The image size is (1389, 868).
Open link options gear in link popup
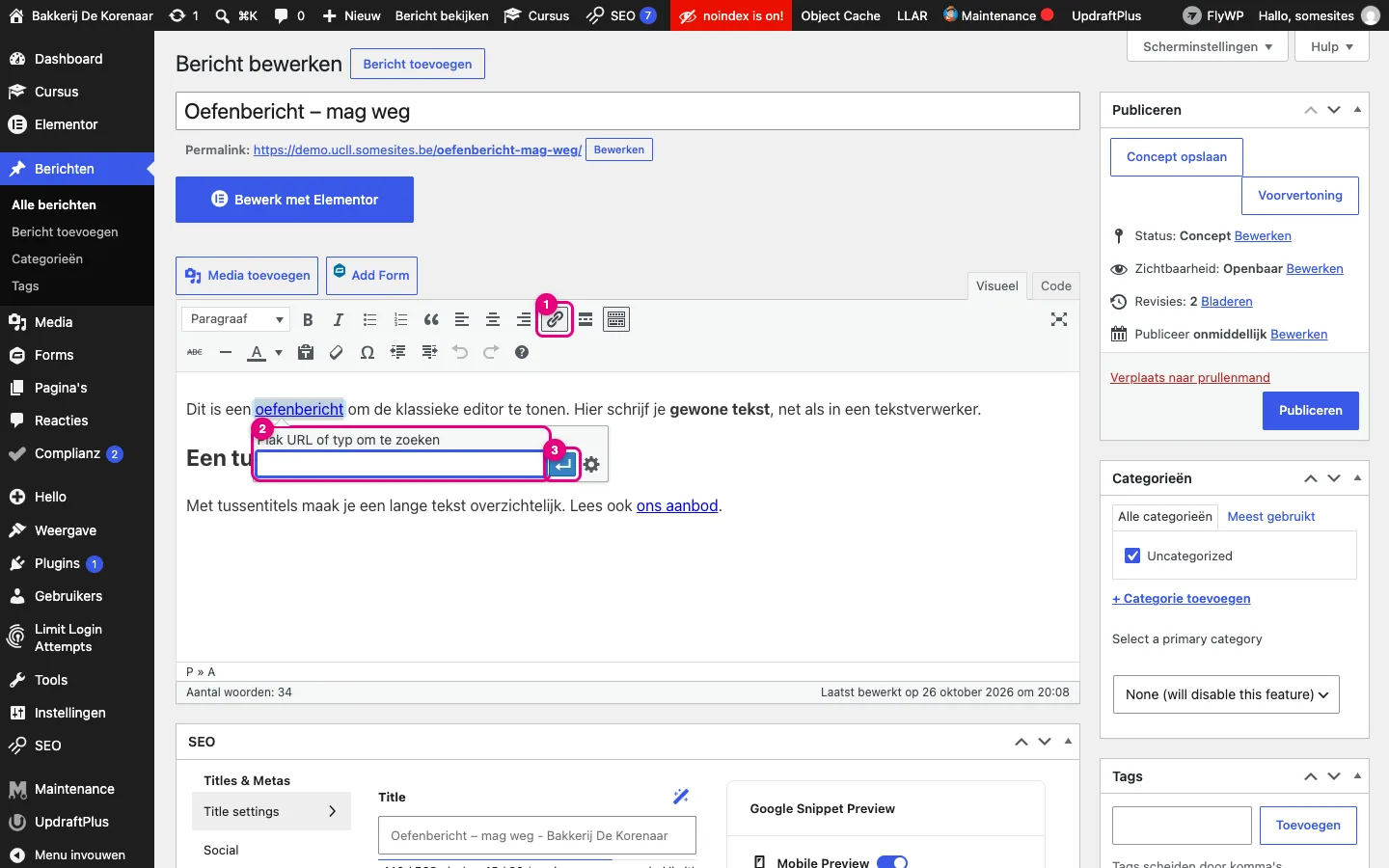(591, 465)
